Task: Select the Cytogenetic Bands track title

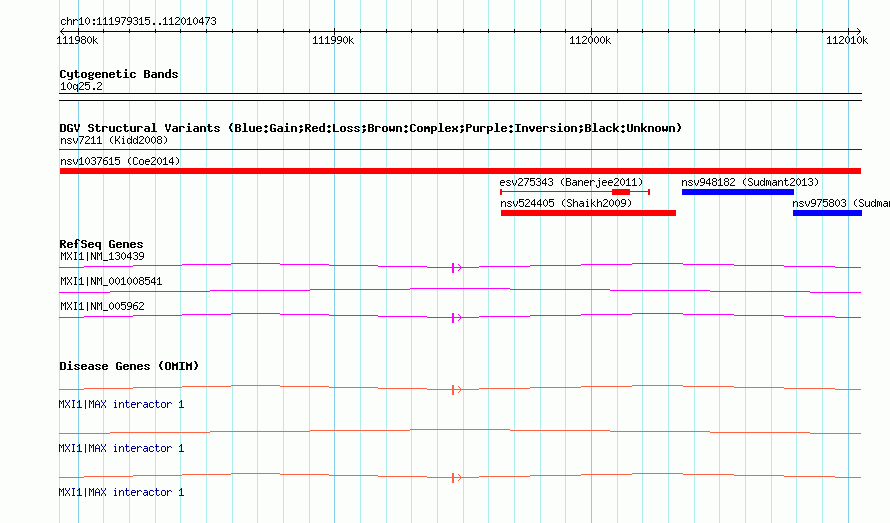Action: [119, 74]
